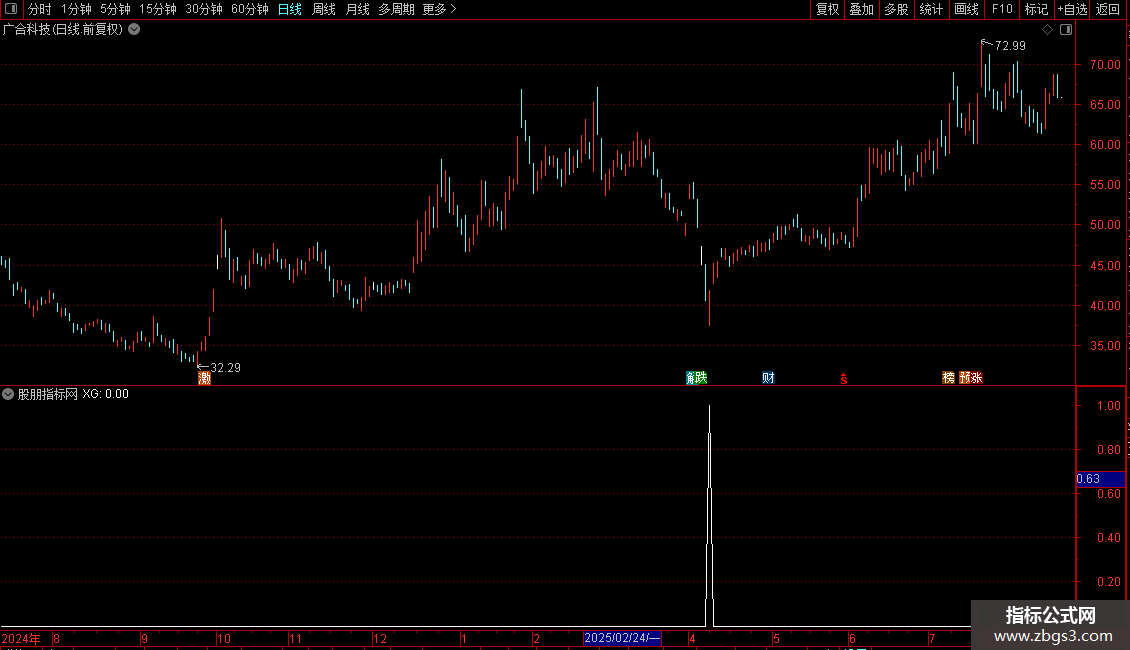Select the 30分钟 period tab
Viewport: 1130px width, 650px height.
tap(204, 9)
